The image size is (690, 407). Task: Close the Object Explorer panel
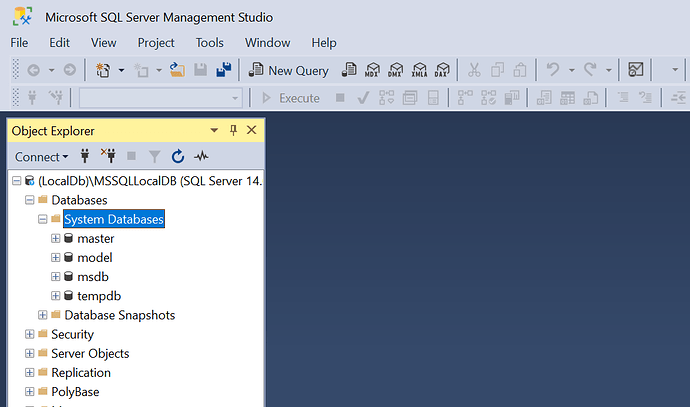point(252,130)
